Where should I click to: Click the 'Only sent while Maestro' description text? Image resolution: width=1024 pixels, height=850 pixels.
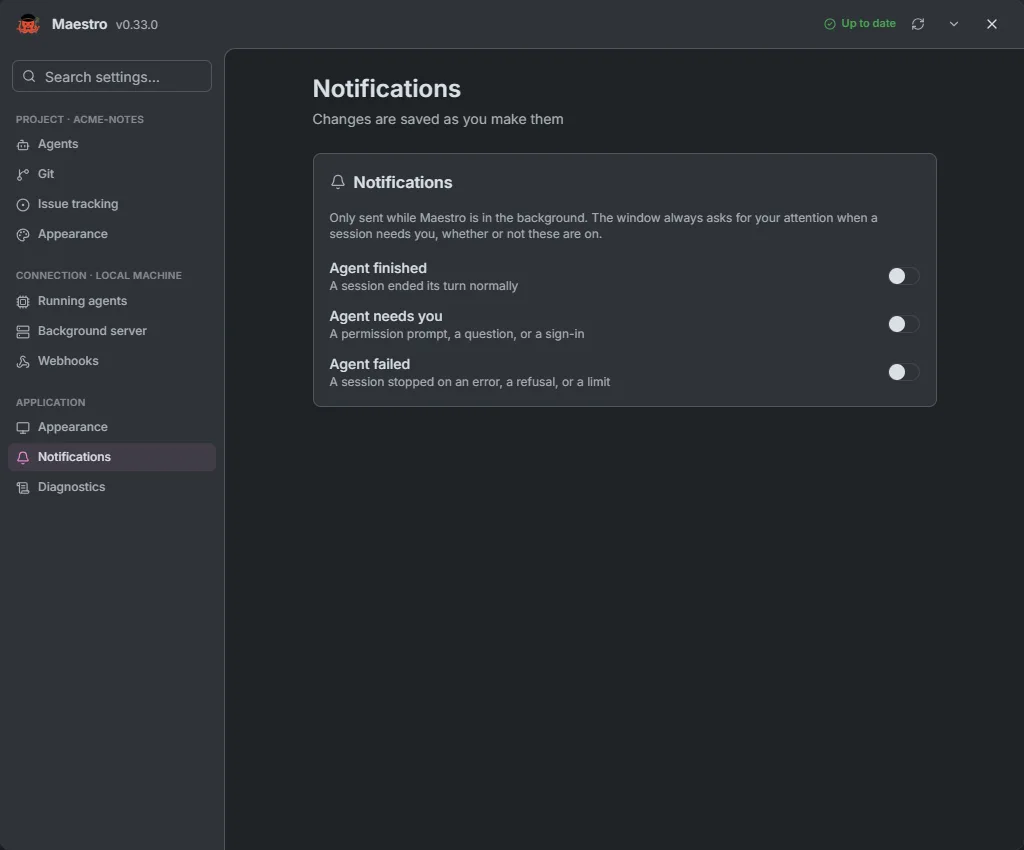[x=603, y=226]
